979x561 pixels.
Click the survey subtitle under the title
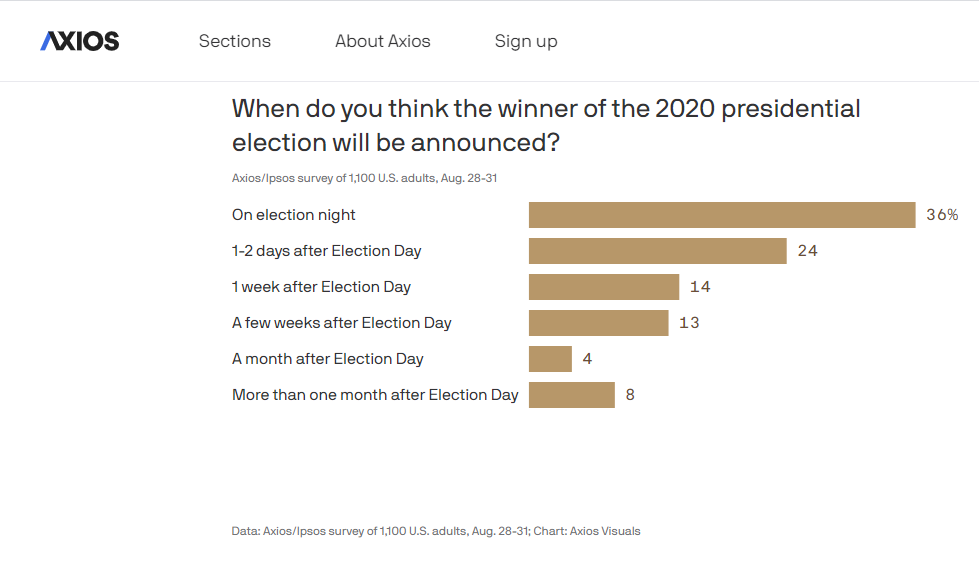point(364,178)
